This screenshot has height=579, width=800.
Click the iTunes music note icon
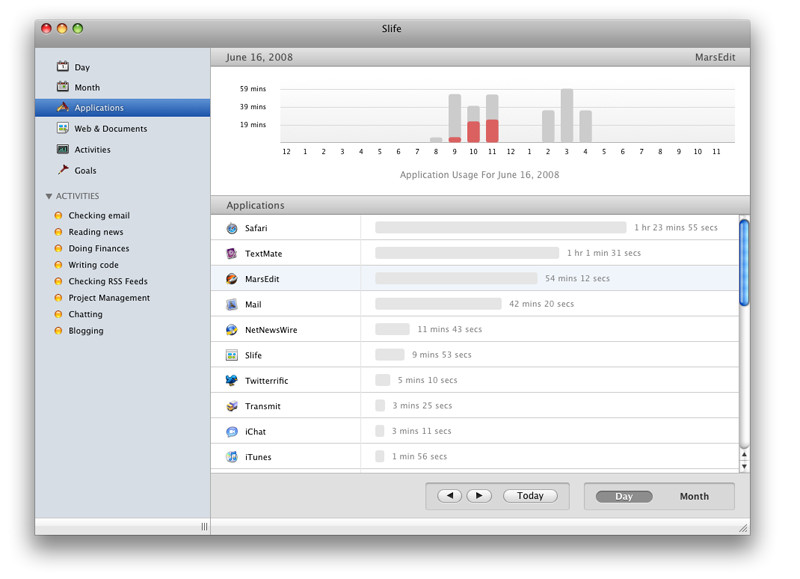[232, 457]
